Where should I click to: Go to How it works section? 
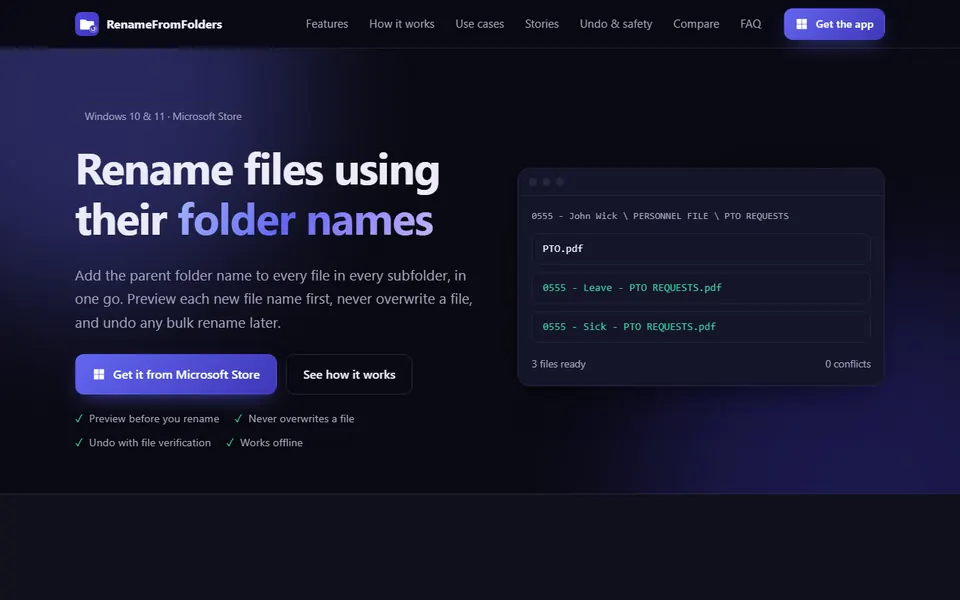pyautogui.click(x=402, y=24)
